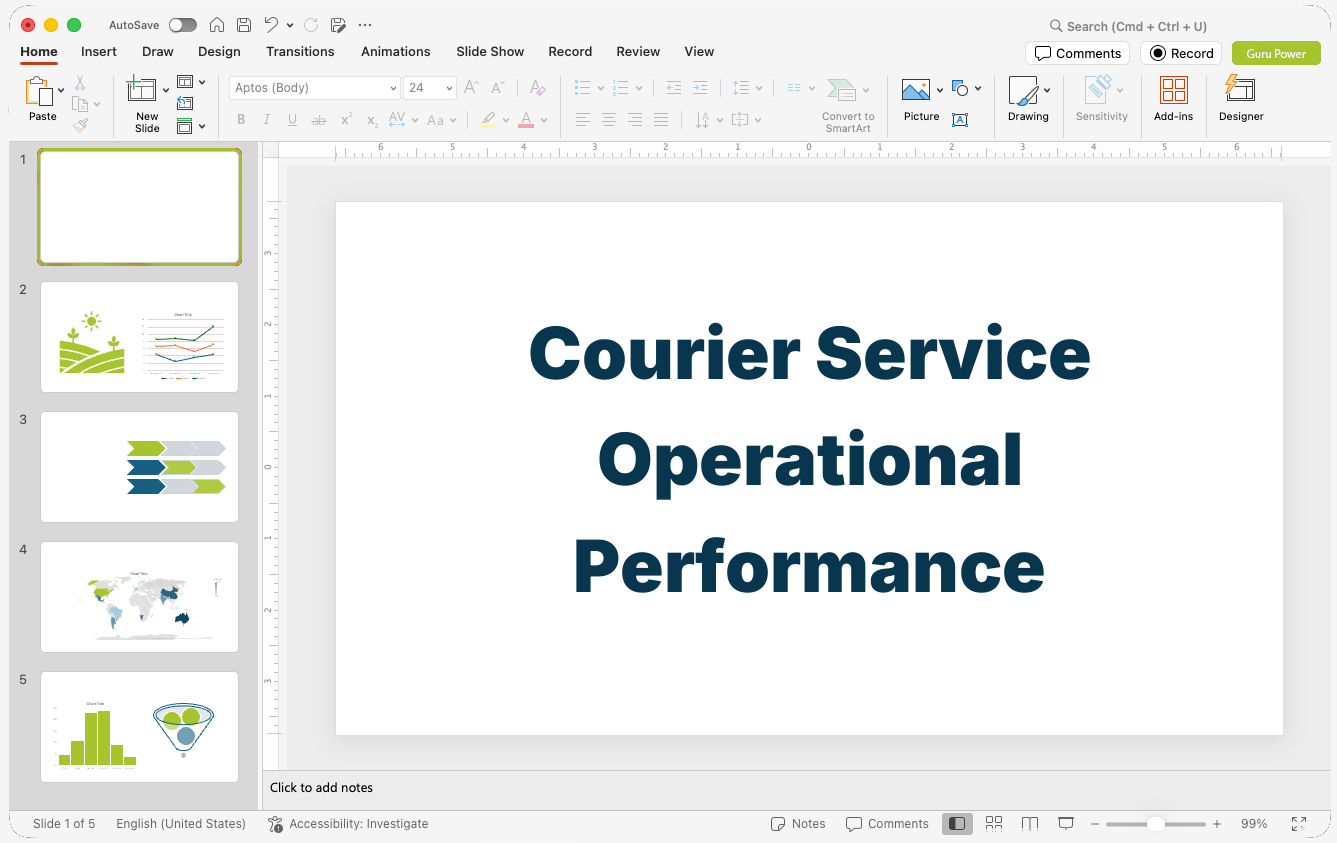Toggle Normal view button in status bar
1337x843 pixels.
coord(957,824)
